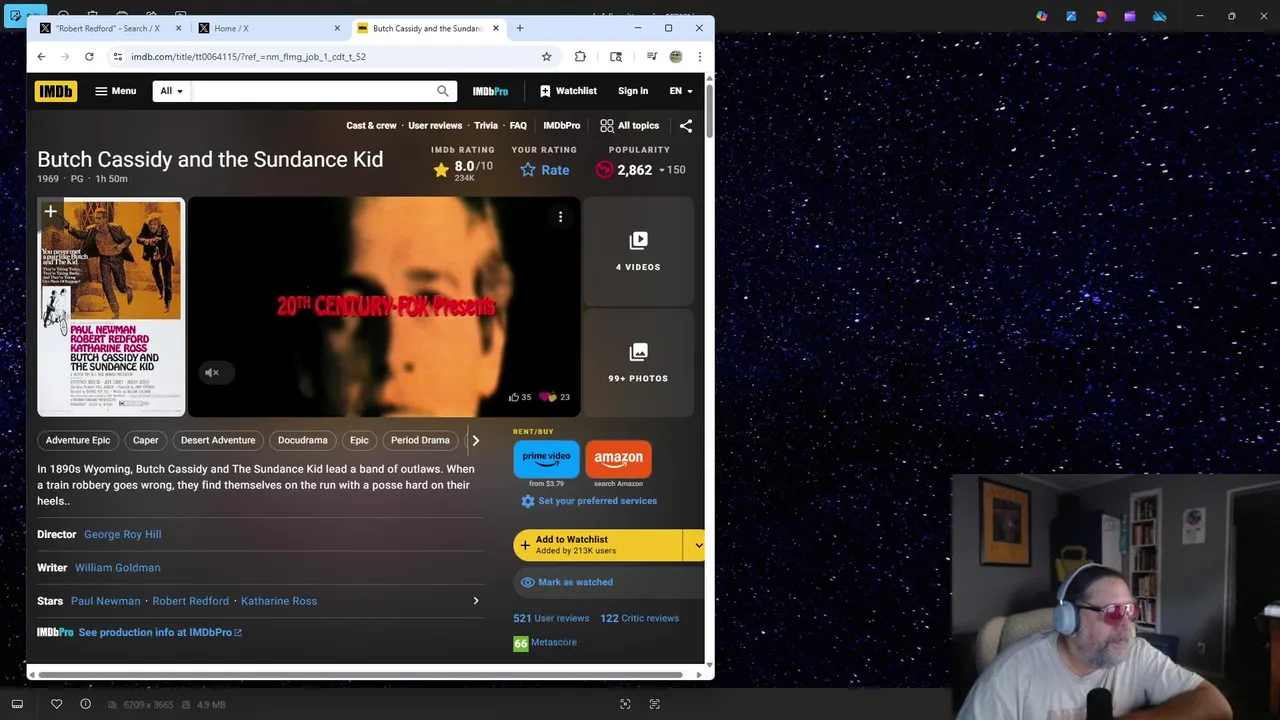Click the share icon
Image resolution: width=1280 pixels, height=720 pixels.
point(686,126)
